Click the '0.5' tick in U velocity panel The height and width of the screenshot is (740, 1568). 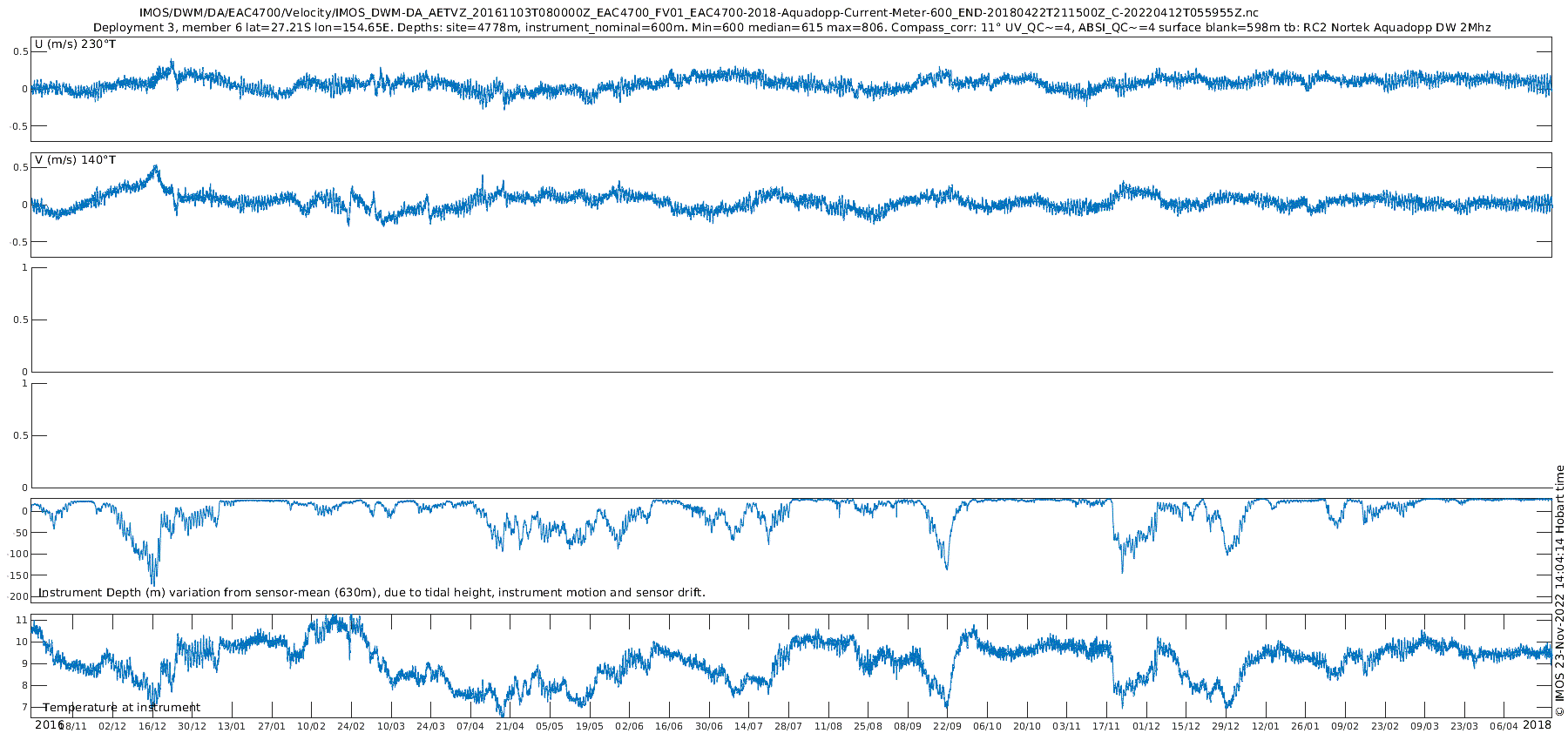click(21, 52)
